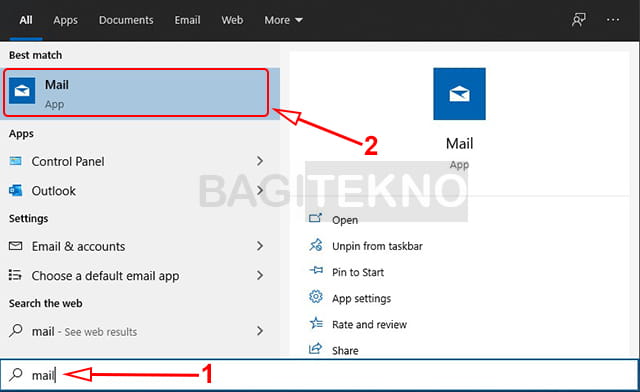The width and height of the screenshot is (640, 392).
Task: Select Share for the Mail app
Action: pos(345,351)
